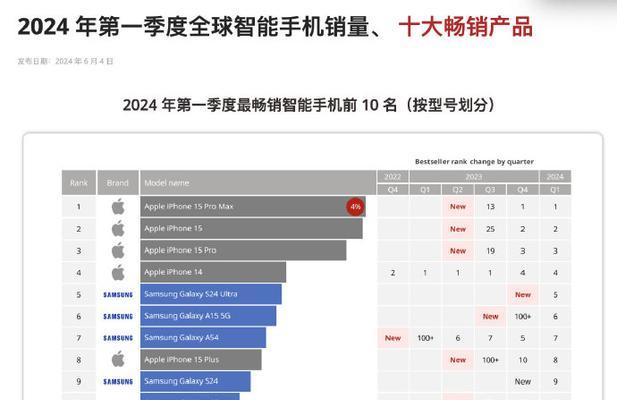Click the Q4 header under 2023
This screenshot has width=617, height=400.
point(523,190)
